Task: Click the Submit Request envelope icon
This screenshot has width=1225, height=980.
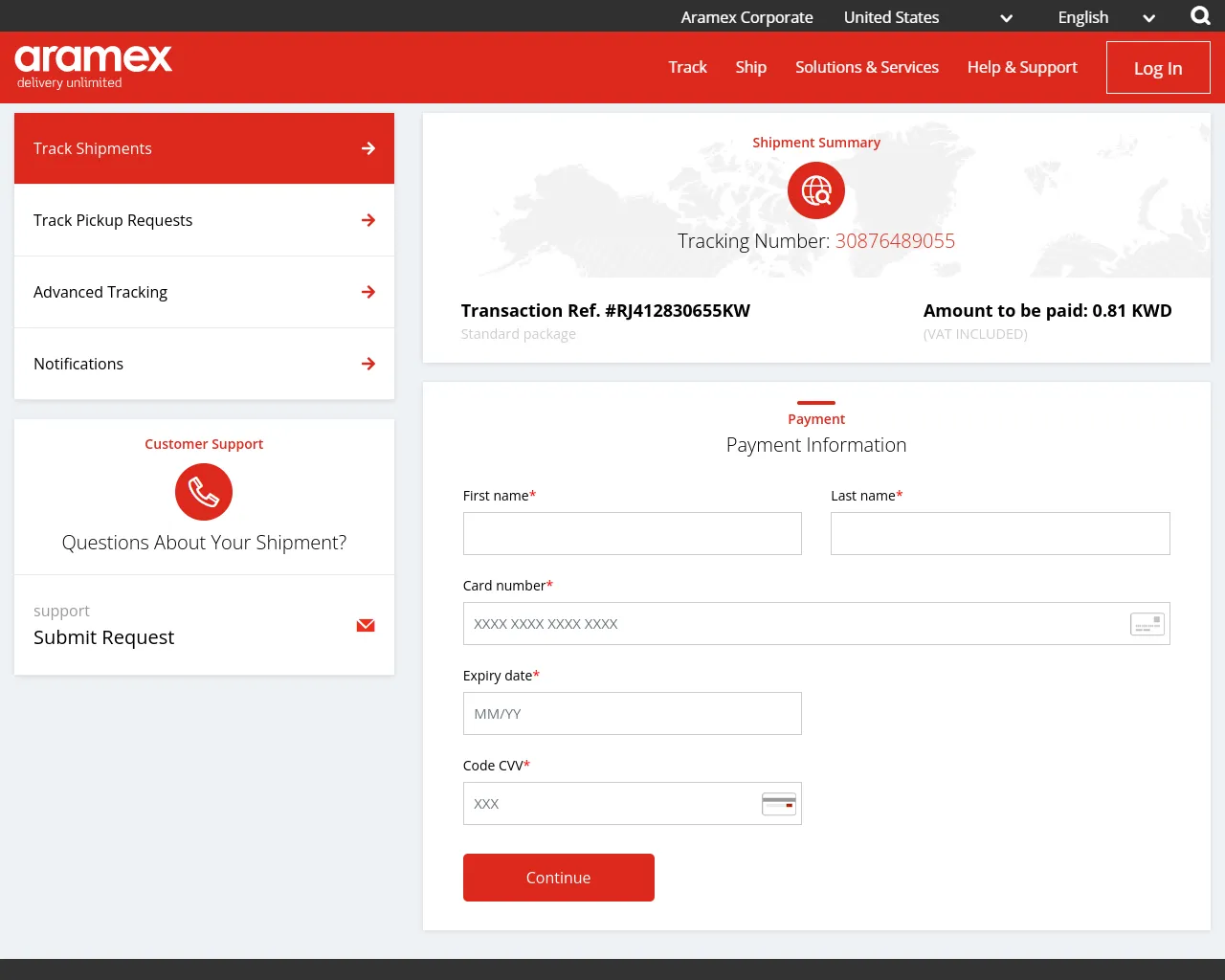Action: point(366,626)
